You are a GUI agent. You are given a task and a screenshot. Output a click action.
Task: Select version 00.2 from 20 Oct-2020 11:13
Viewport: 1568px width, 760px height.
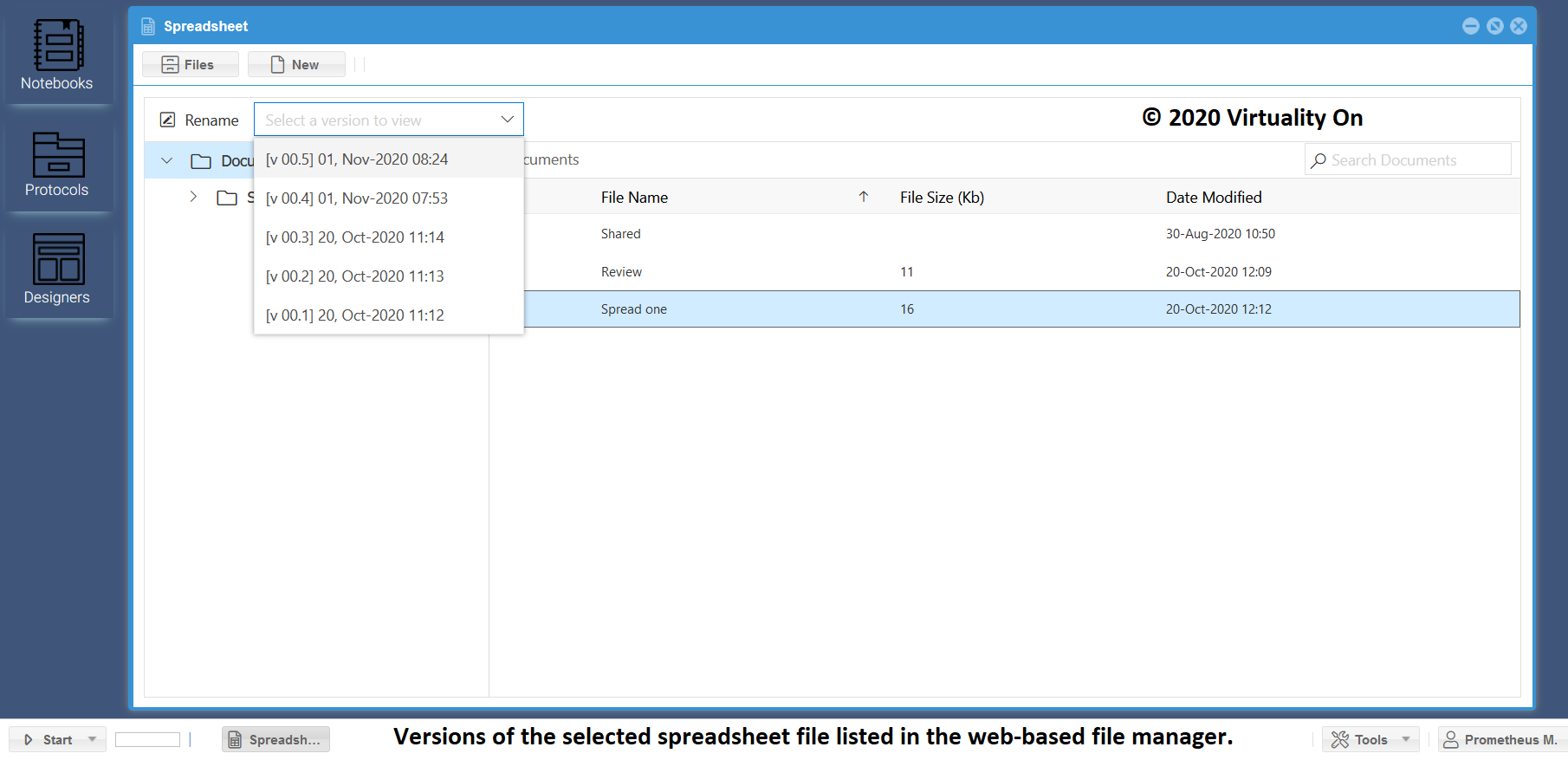tap(389, 276)
